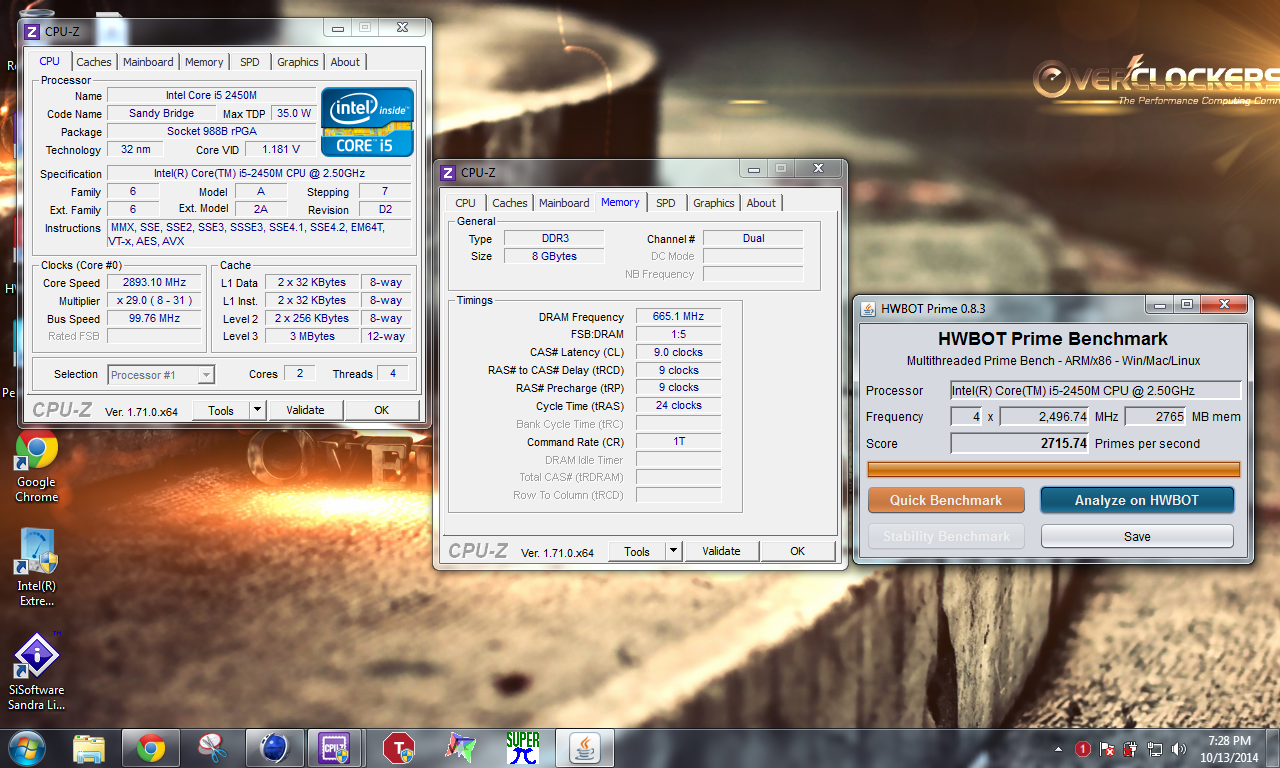Switch to CPU-Z via taskbar icon
The width and height of the screenshot is (1280, 768).
click(335, 748)
